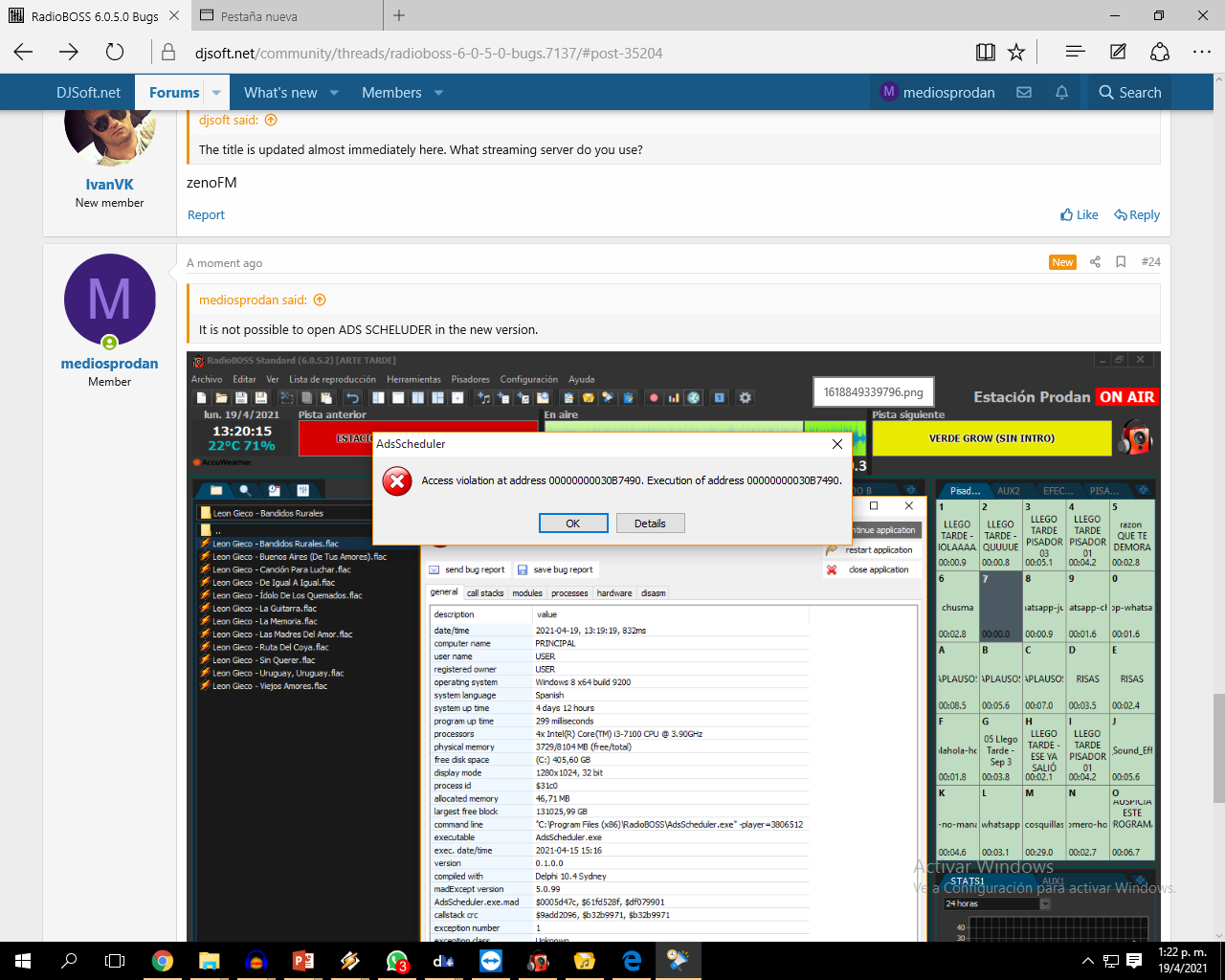Click the Windows Start button
Screen dimensions: 1225x980
pyautogui.click(x=23, y=961)
